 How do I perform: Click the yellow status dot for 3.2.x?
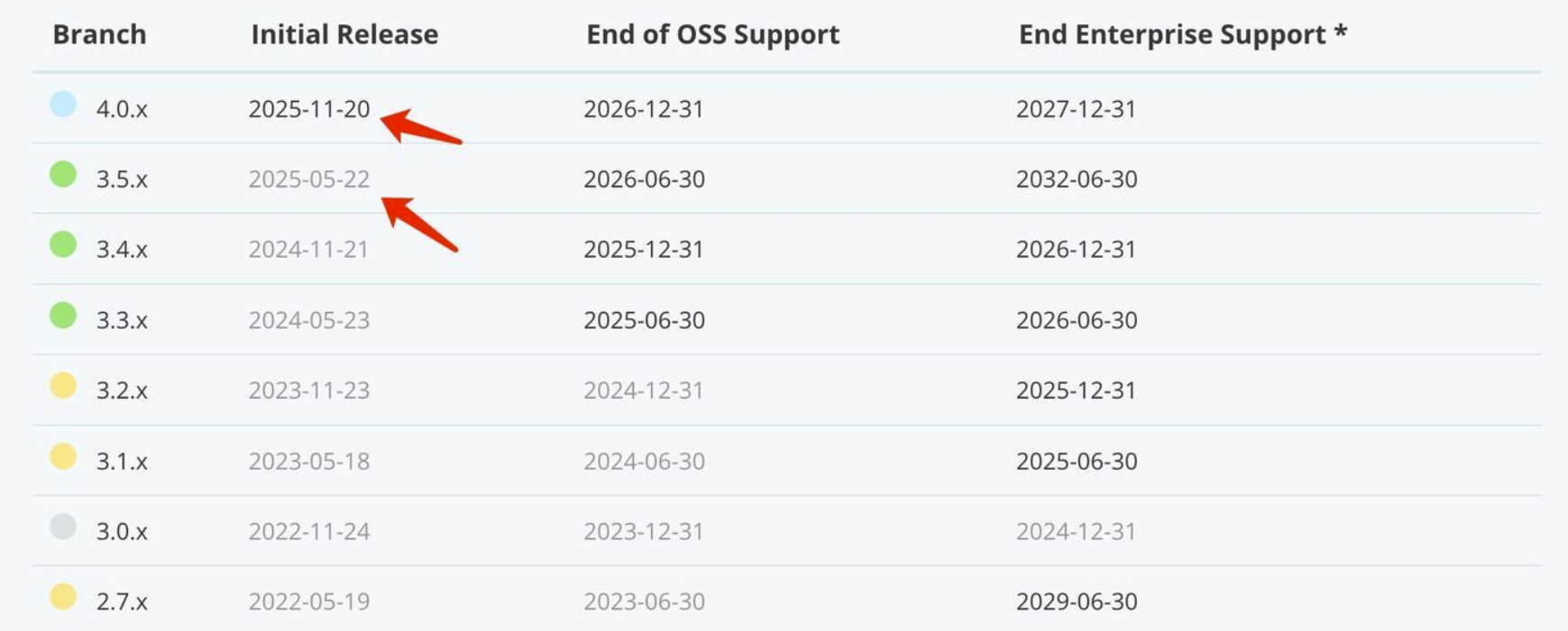(x=63, y=386)
